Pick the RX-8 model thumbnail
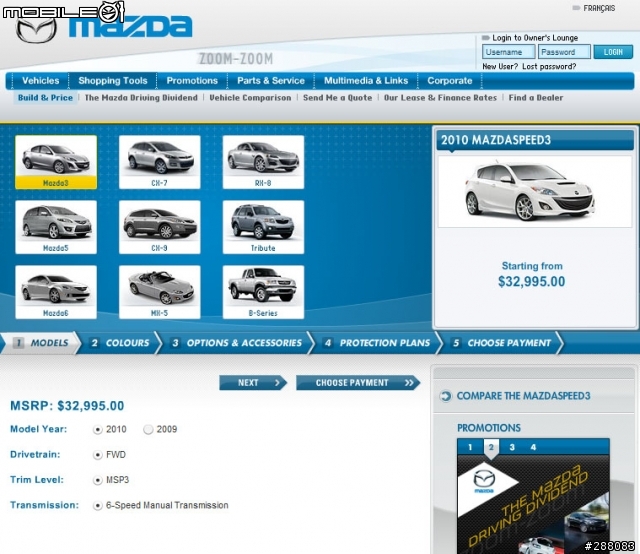The height and width of the screenshot is (554, 640). coord(263,162)
